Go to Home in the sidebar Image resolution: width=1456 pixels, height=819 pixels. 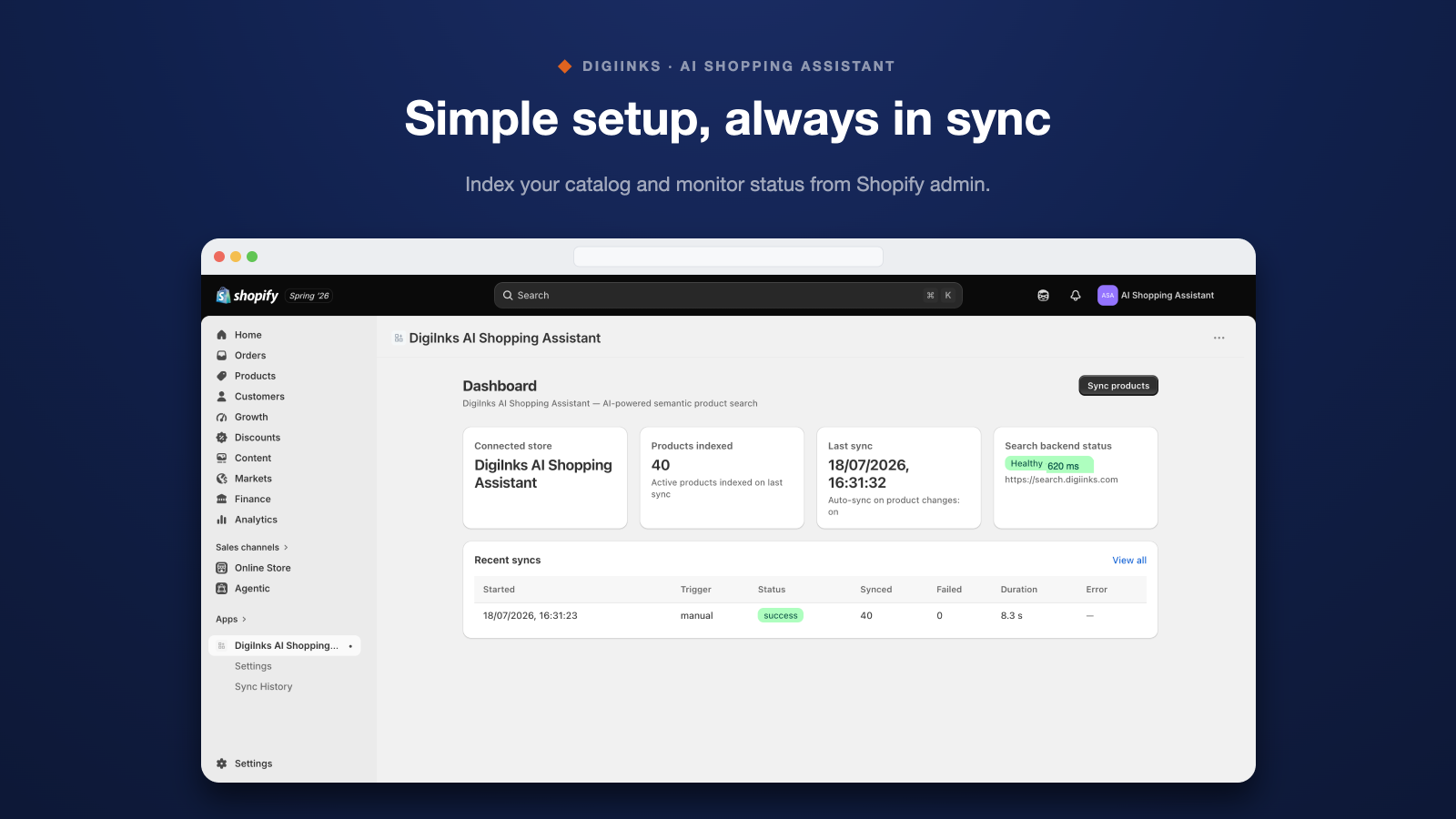pos(248,335)
